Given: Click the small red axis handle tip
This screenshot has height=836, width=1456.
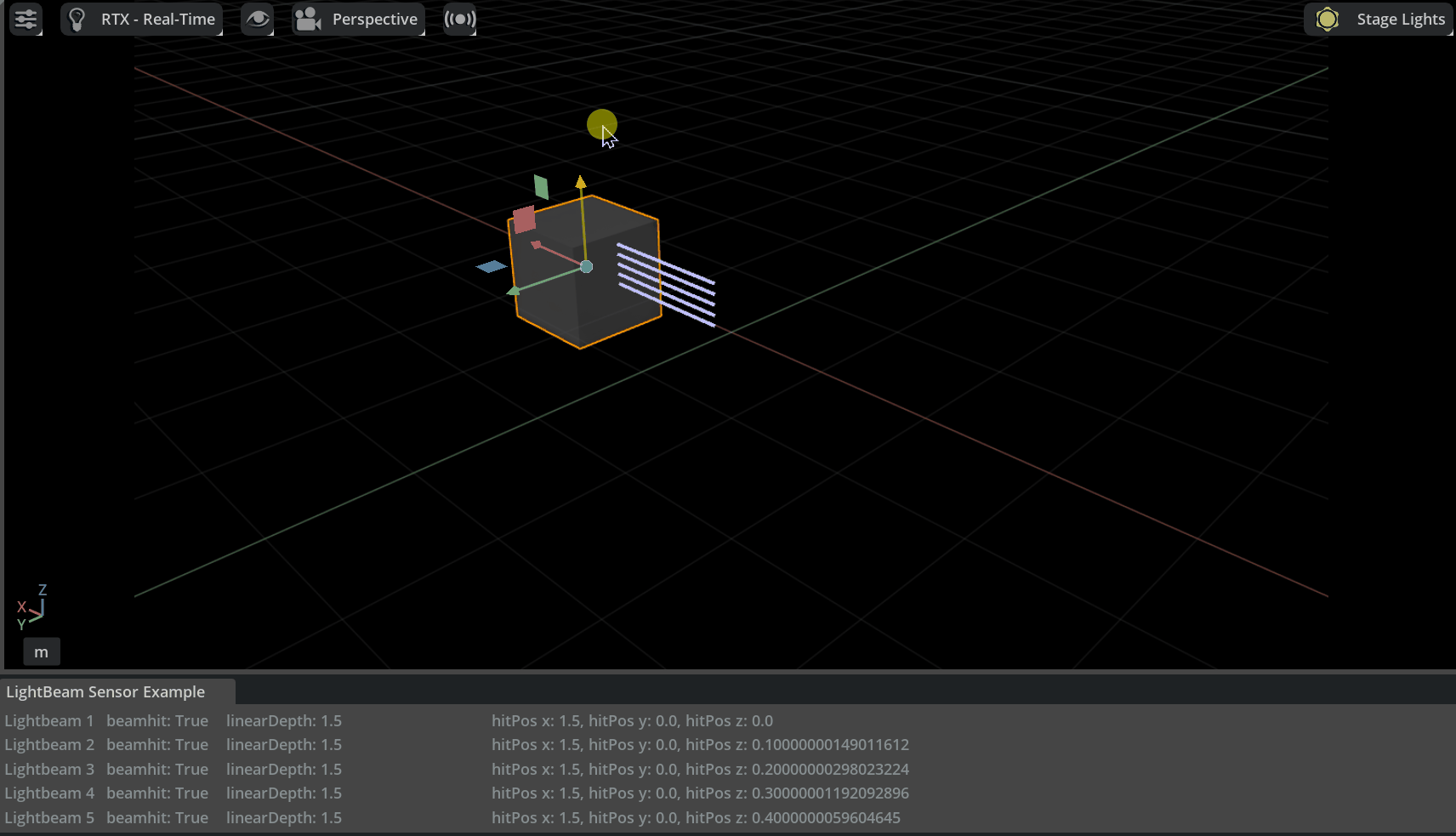Looking at the screenshot, I should [x=536, y=245].
